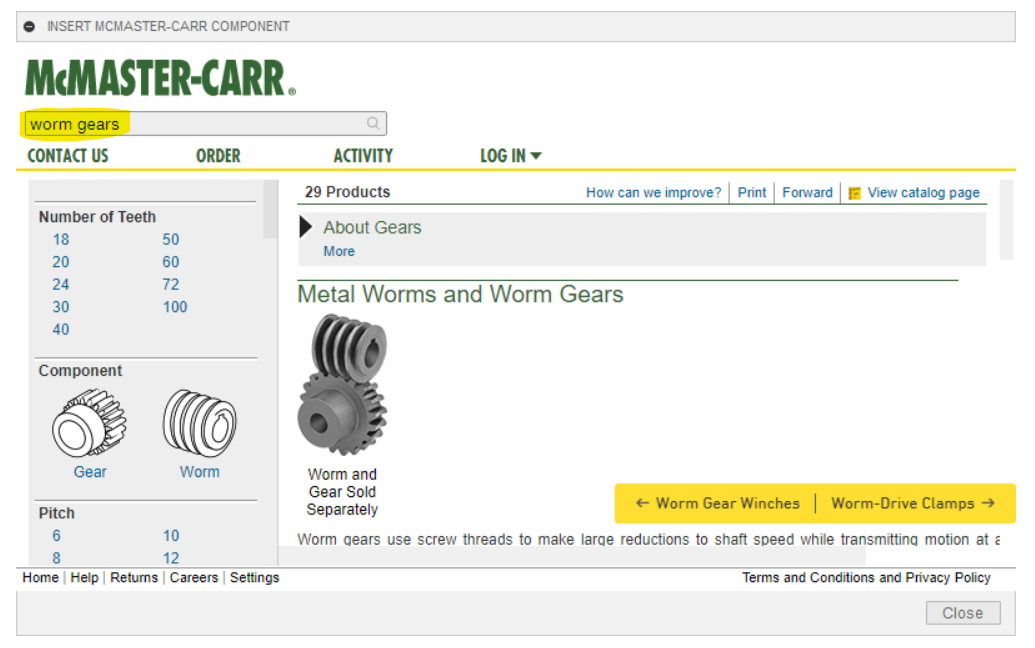Open Returns footer link
Image resolution: width=1035 pixels, height=648 pixels.
(x=134, y=577)
